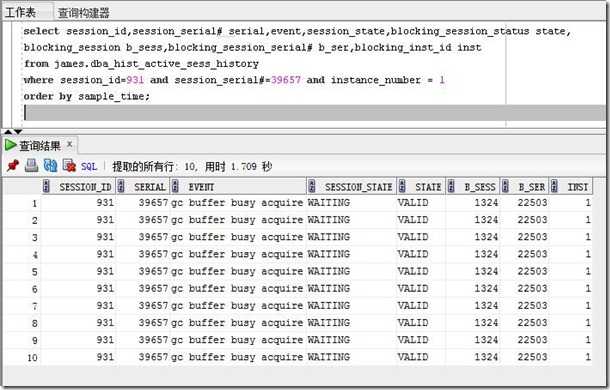Screen dimensions: 610x390
Task: Click the INST column header
Action: click(x=571, y=187)
